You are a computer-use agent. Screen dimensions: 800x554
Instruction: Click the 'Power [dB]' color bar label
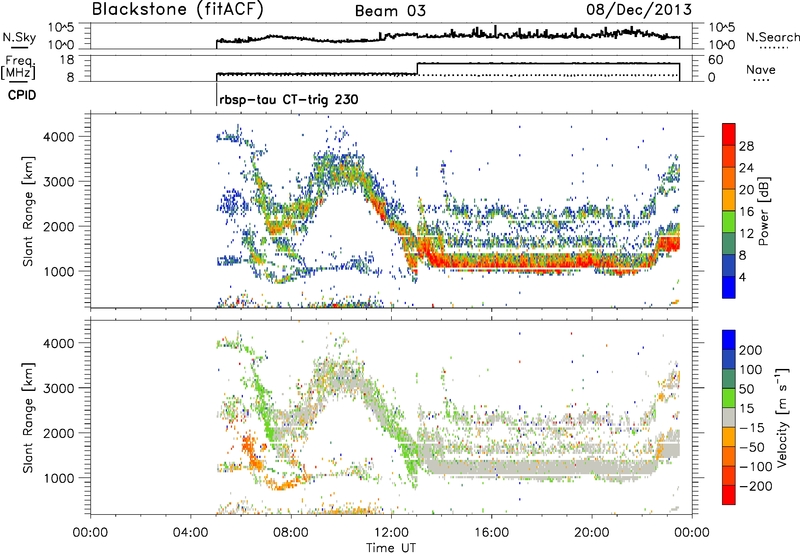tap(763, 211)
